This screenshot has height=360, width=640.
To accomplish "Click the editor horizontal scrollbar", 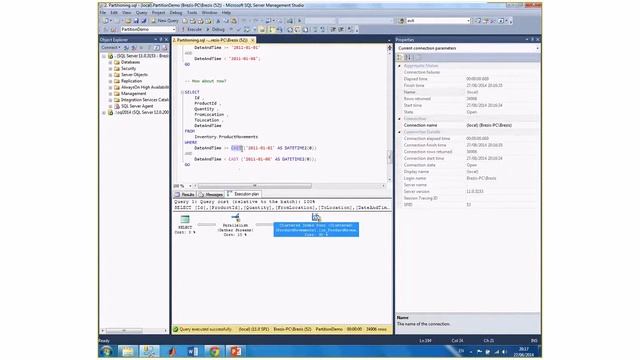I will 254,186.
